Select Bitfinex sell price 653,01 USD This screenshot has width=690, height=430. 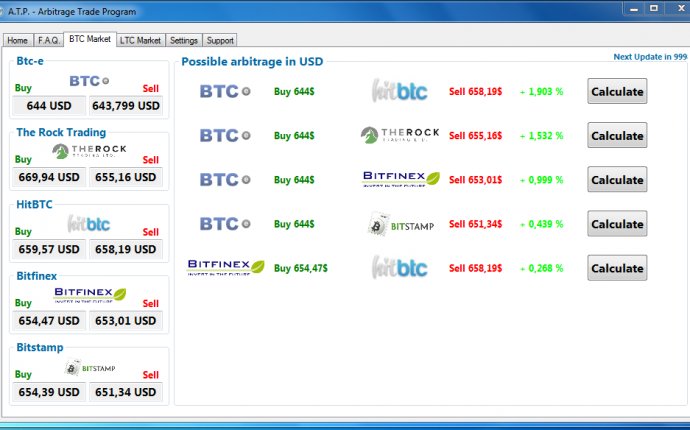[x=126, y=321]
